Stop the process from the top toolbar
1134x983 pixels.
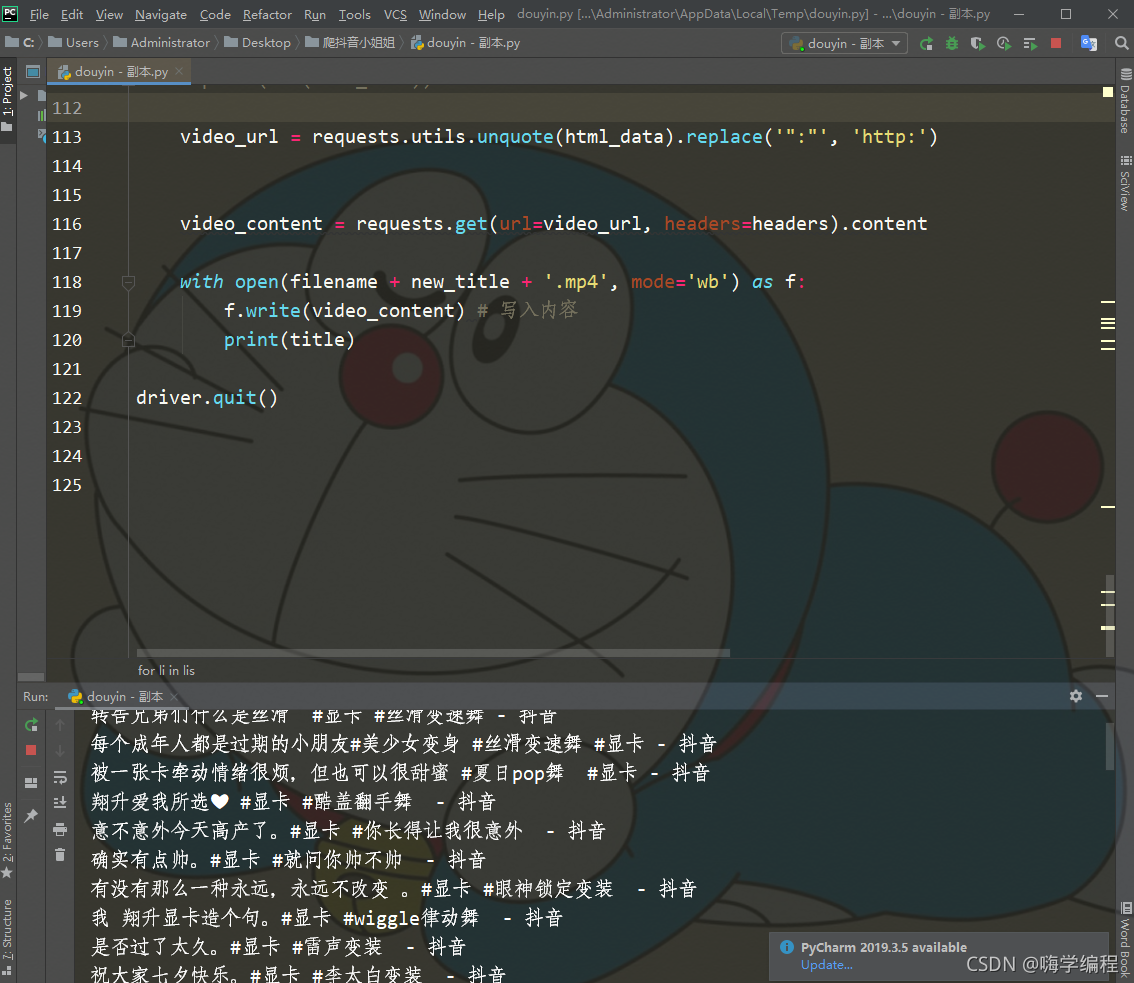pyautogui.click(x=1056, y=43)
